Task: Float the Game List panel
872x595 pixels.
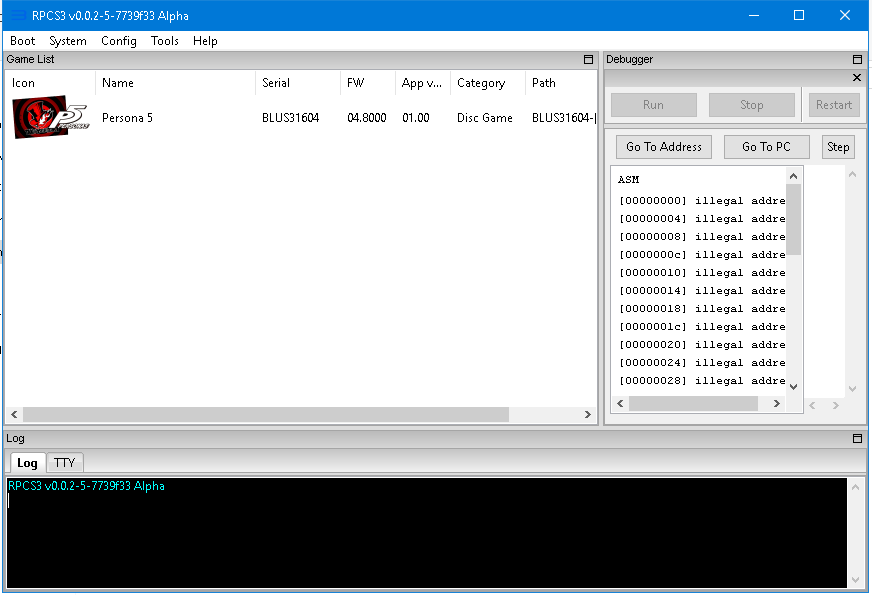Action: click(x=588, y=60)
